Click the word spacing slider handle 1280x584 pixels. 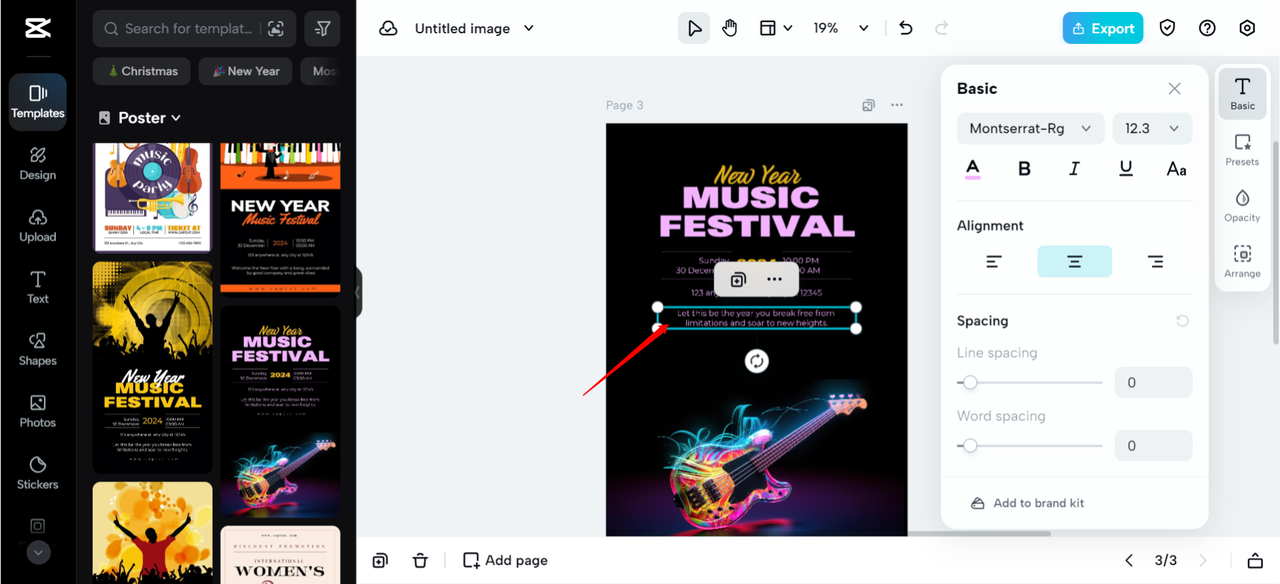[969, 445]
